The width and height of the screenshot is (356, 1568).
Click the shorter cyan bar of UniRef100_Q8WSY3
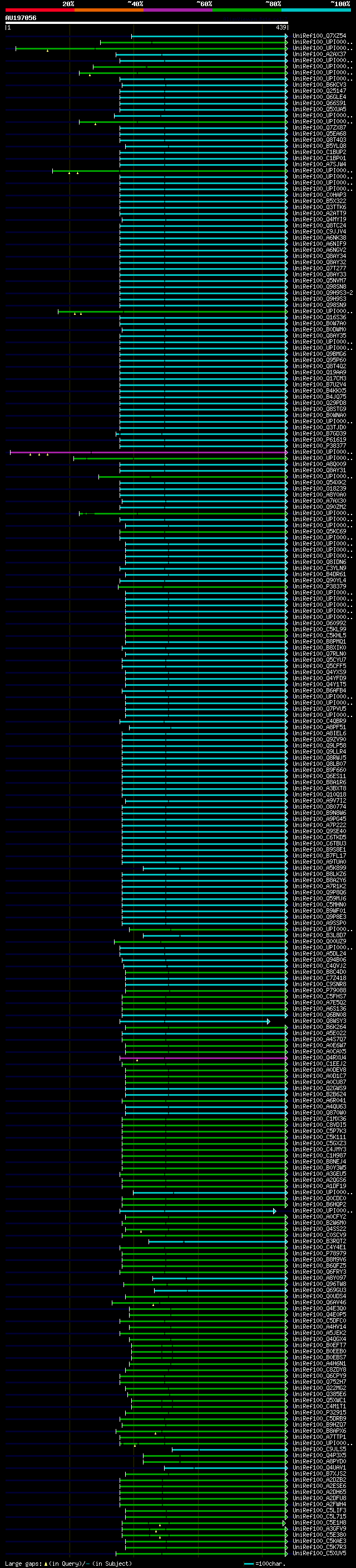(195, 1021)
